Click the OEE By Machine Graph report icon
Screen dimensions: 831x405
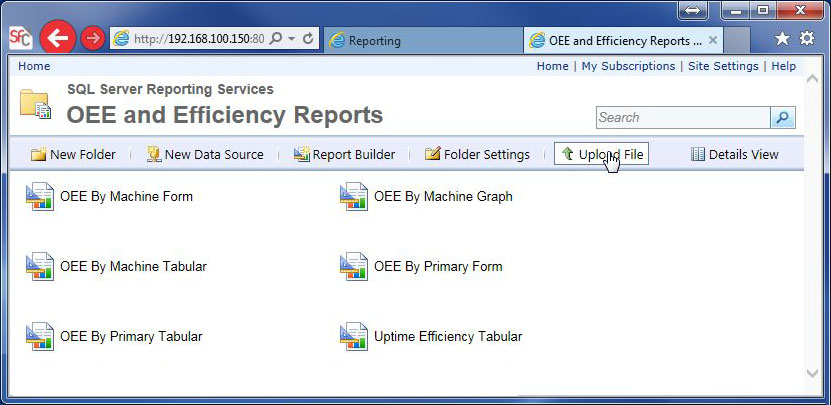tap(353, 197)
